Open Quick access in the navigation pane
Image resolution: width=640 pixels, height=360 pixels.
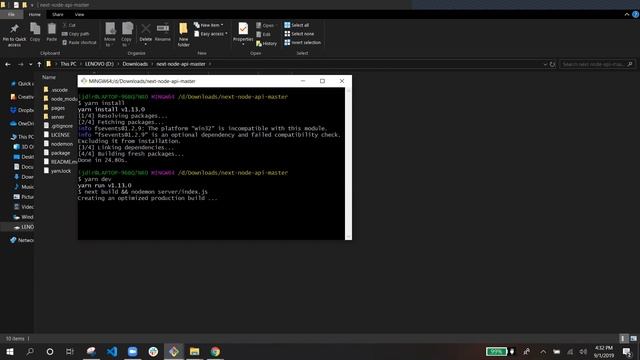[22, 84]
